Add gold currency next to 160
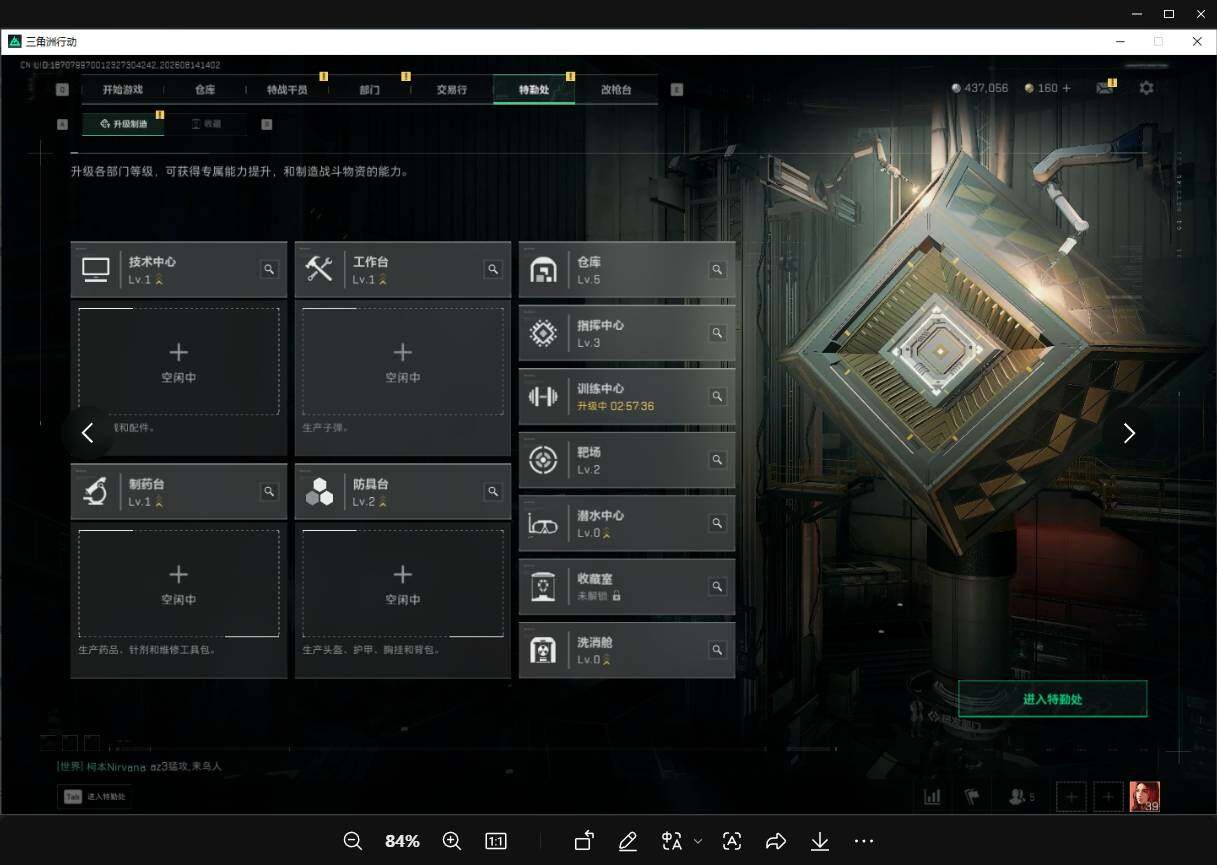This screenshot has width=1217, height=865. pyautogui.click(x=1066, y=88)
